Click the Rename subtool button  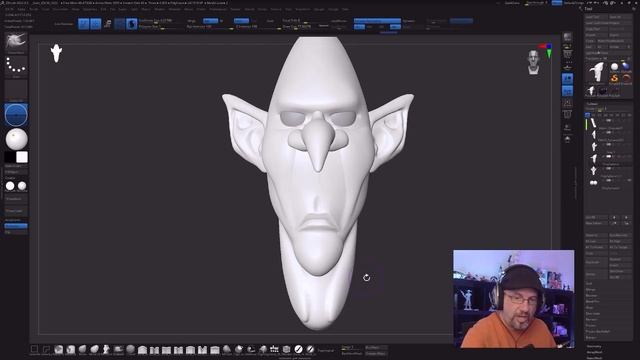coord(596,235)
